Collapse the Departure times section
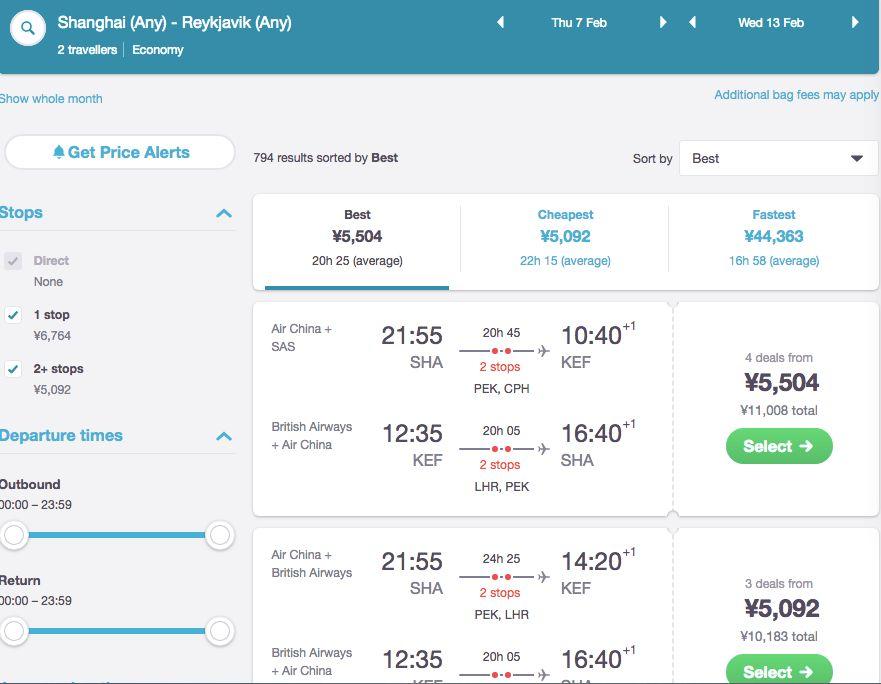 point(224,436)
